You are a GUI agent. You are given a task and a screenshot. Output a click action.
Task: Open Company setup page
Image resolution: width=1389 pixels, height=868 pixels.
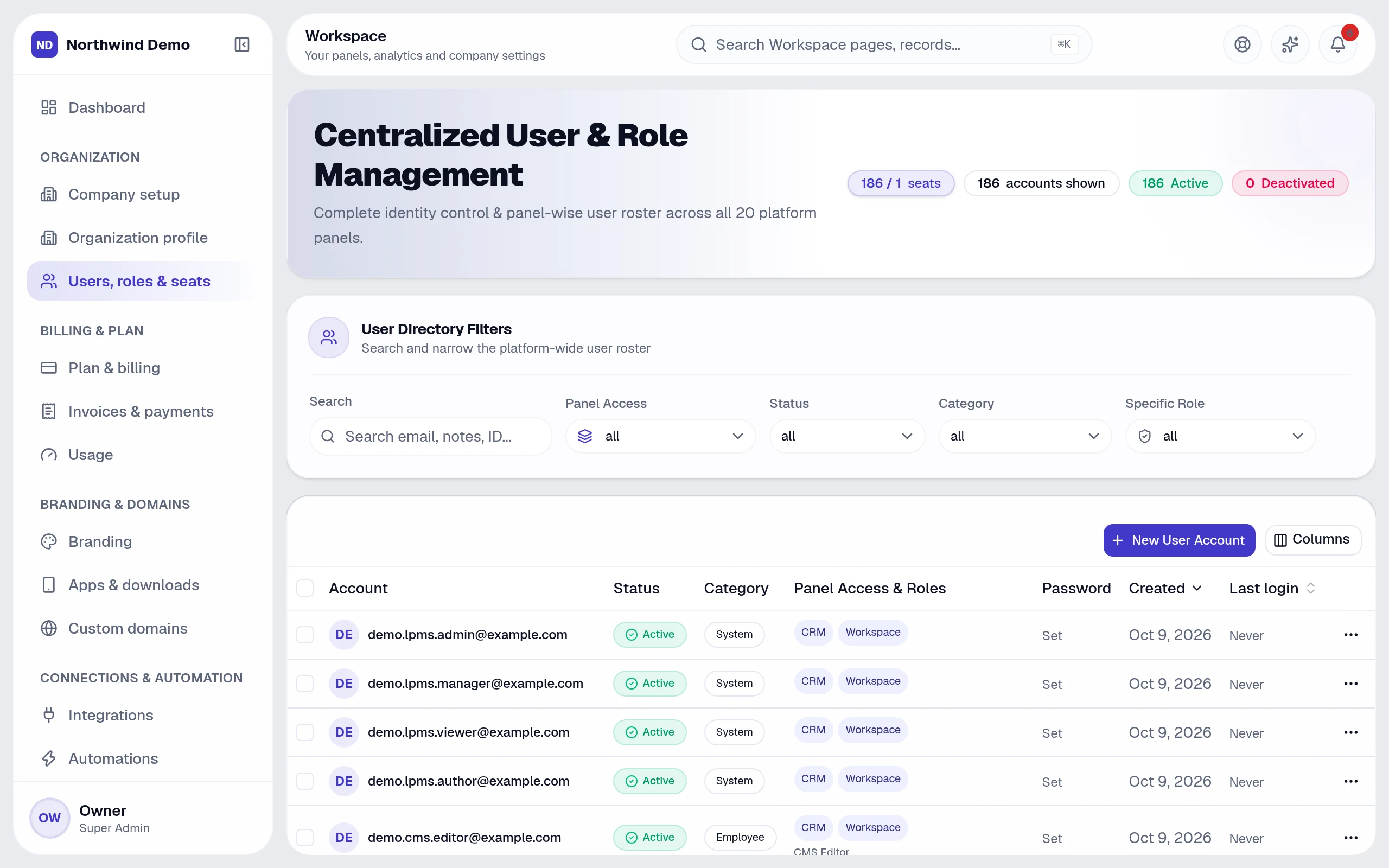click(x=143, y=194)
